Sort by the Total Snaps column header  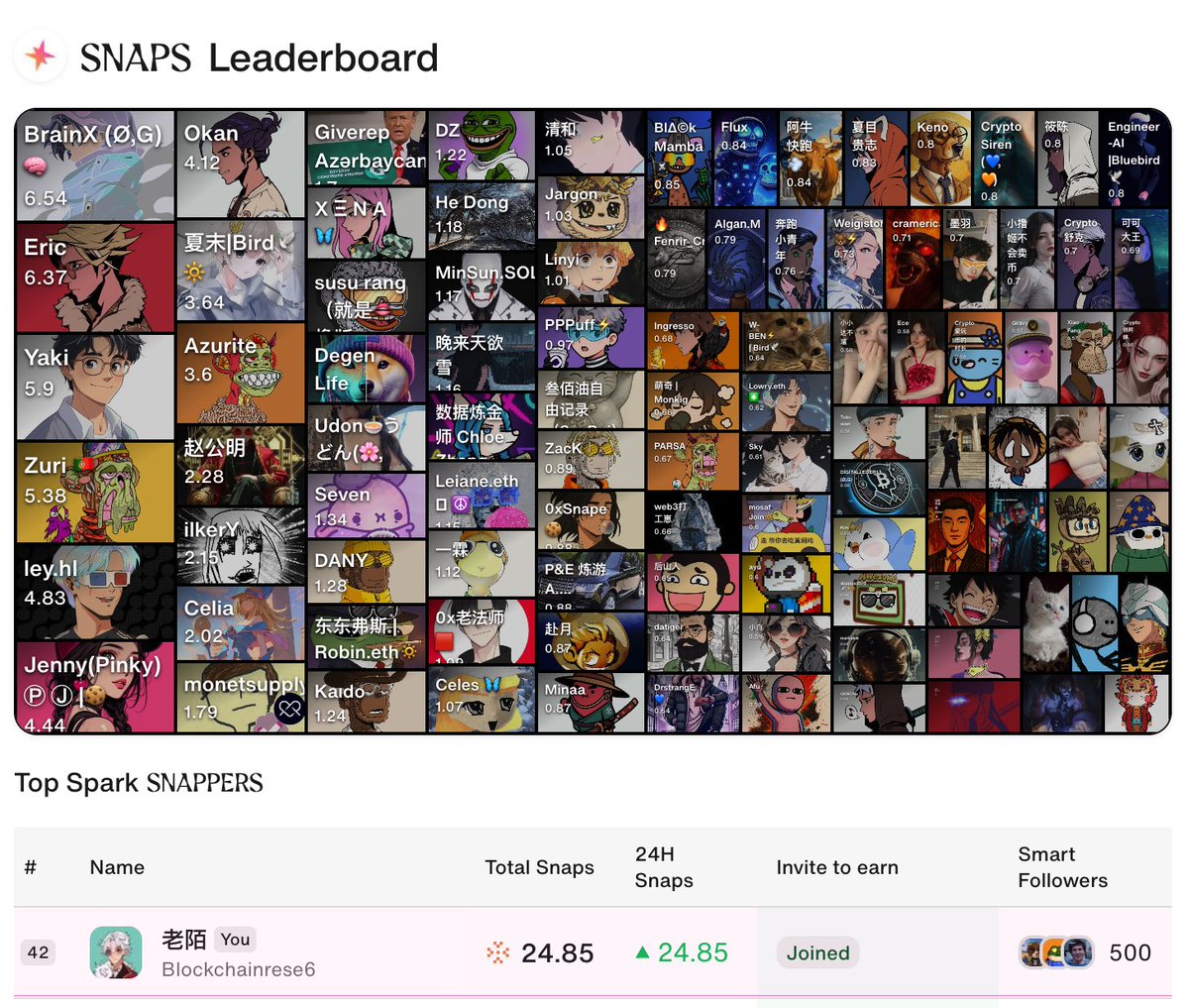(x=539, y=867)
